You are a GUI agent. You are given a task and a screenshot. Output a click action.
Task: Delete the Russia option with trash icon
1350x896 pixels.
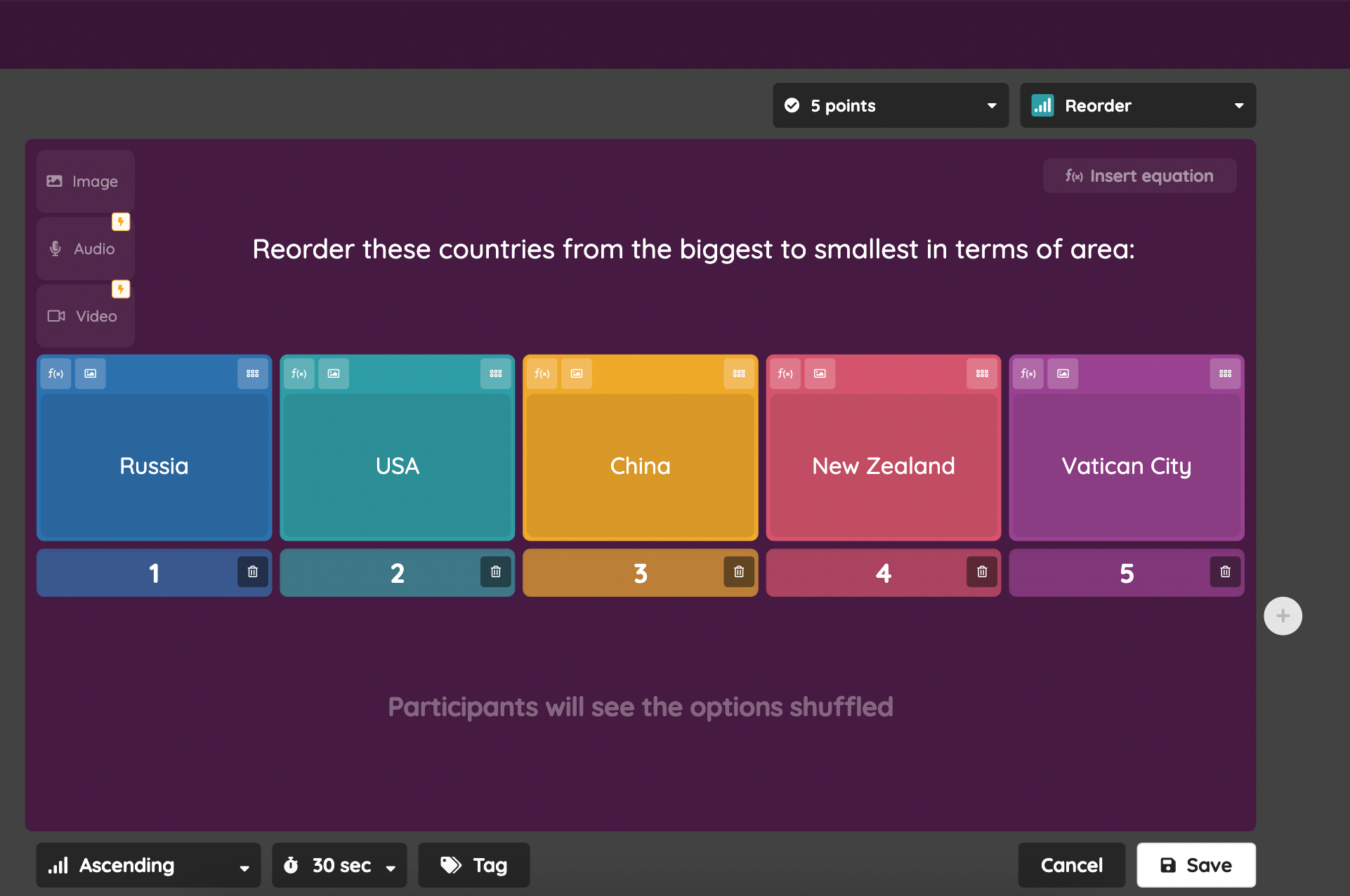[x=252, y=572]
